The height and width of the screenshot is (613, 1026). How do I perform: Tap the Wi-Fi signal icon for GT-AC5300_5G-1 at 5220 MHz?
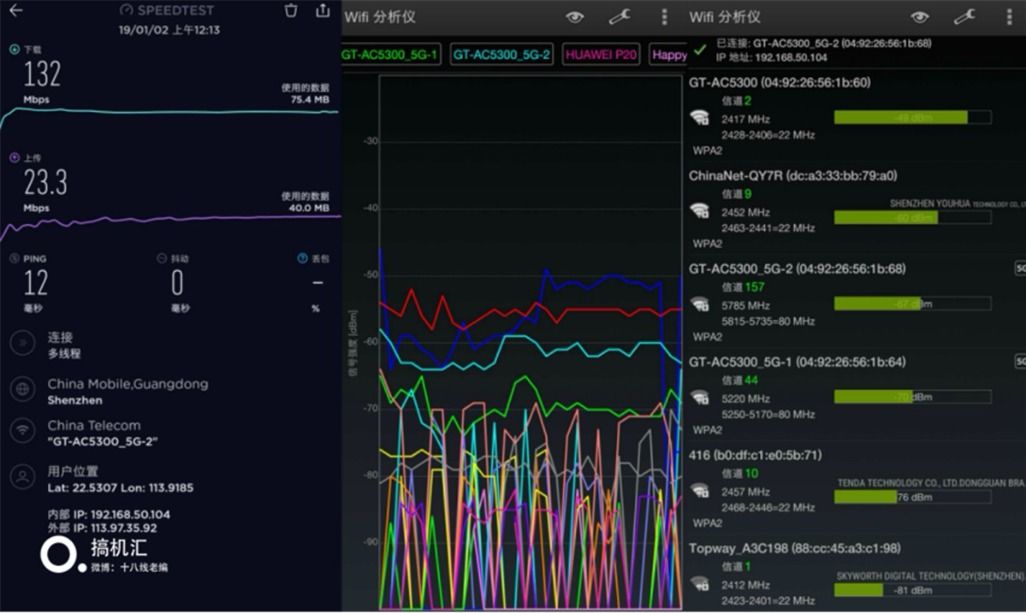tap(700, 397)
